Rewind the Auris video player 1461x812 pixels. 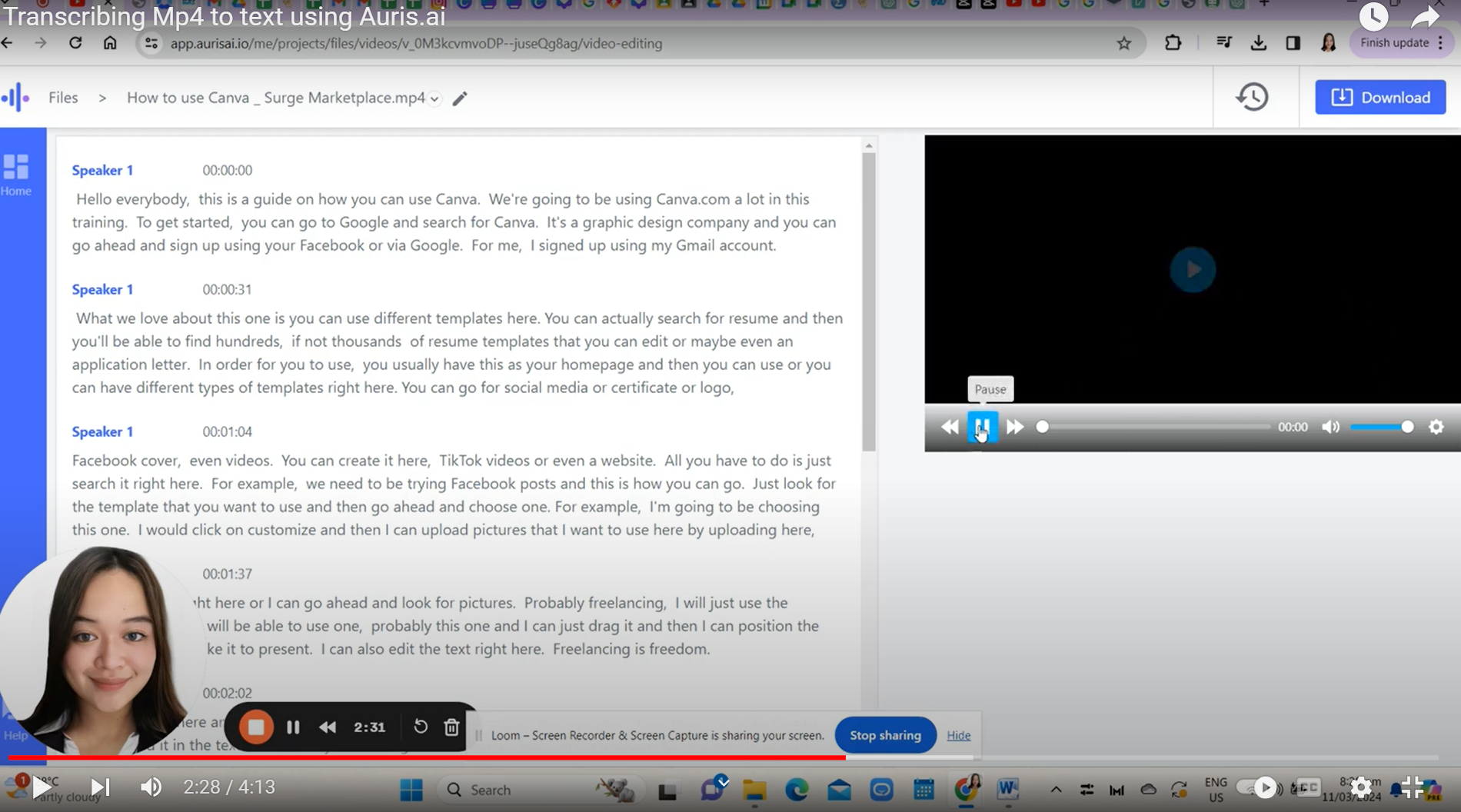[x=950, y=427]
